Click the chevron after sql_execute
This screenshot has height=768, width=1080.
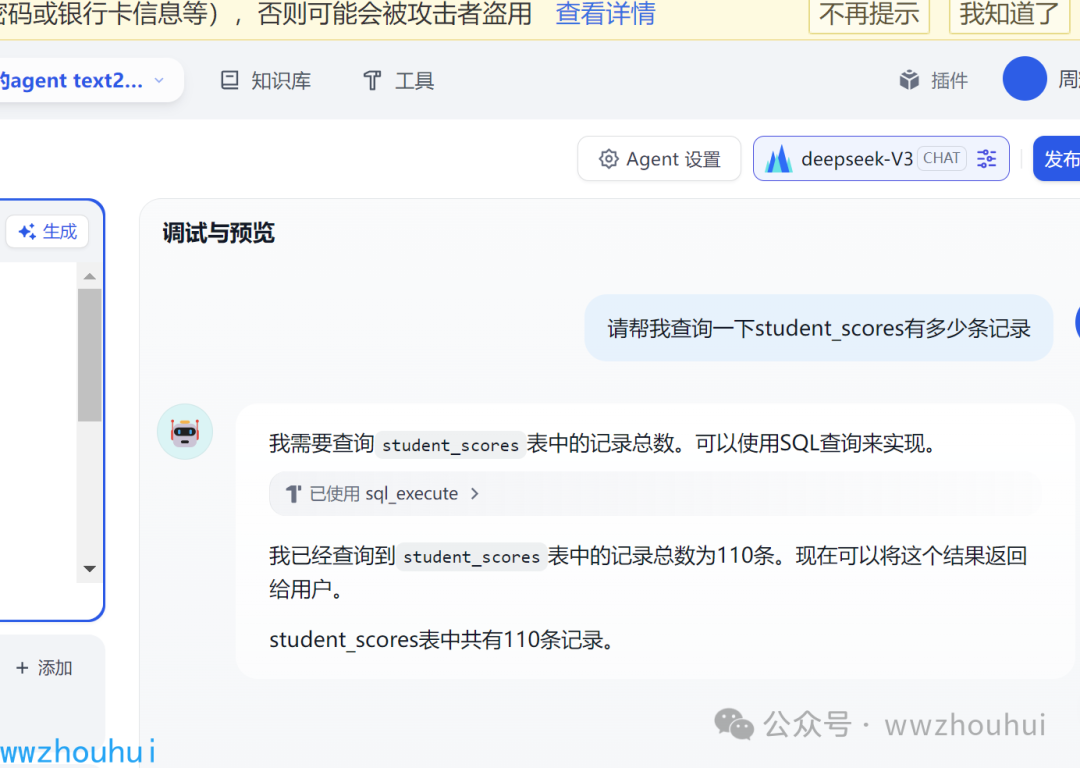(x=475, y=494)
